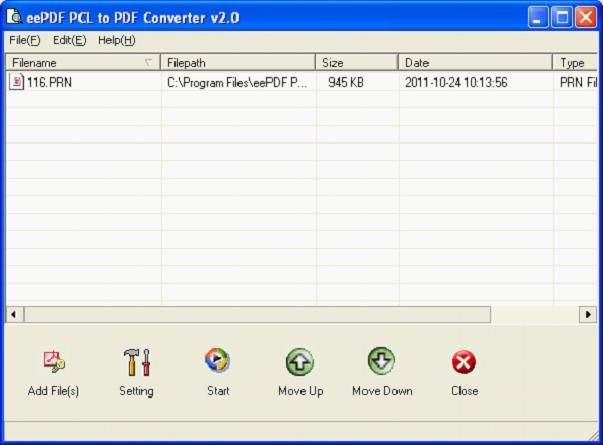Click the Move Down label text
The height and width of the screenshot is (445, 603).
(382, 391)
